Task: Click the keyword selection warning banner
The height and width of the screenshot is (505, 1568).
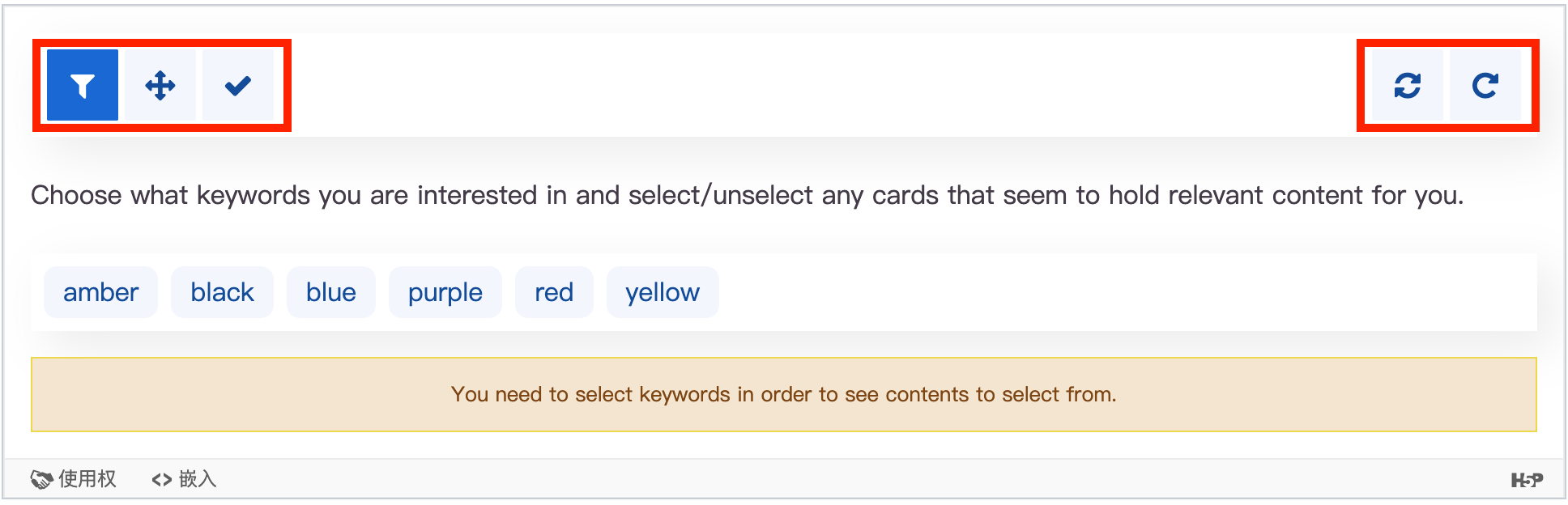Action: (x=783, y=394)
